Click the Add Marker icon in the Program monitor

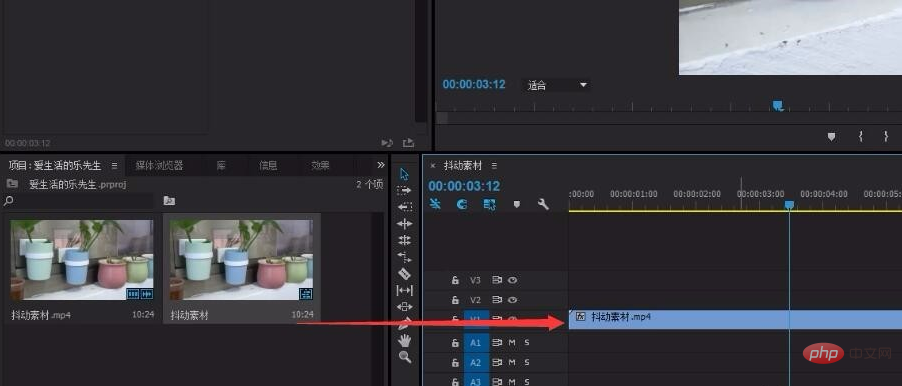coord(831,137)
